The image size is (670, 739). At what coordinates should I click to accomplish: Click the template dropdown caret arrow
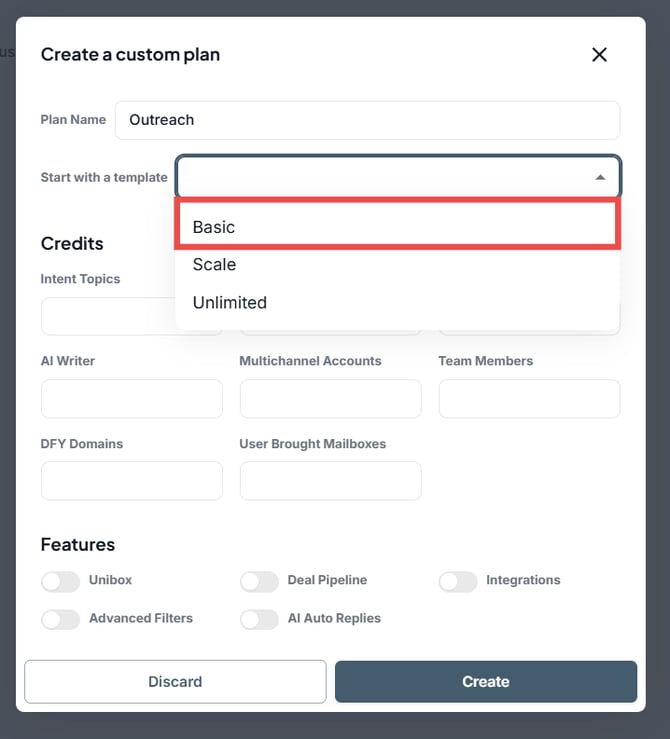(x=600, y=177)
